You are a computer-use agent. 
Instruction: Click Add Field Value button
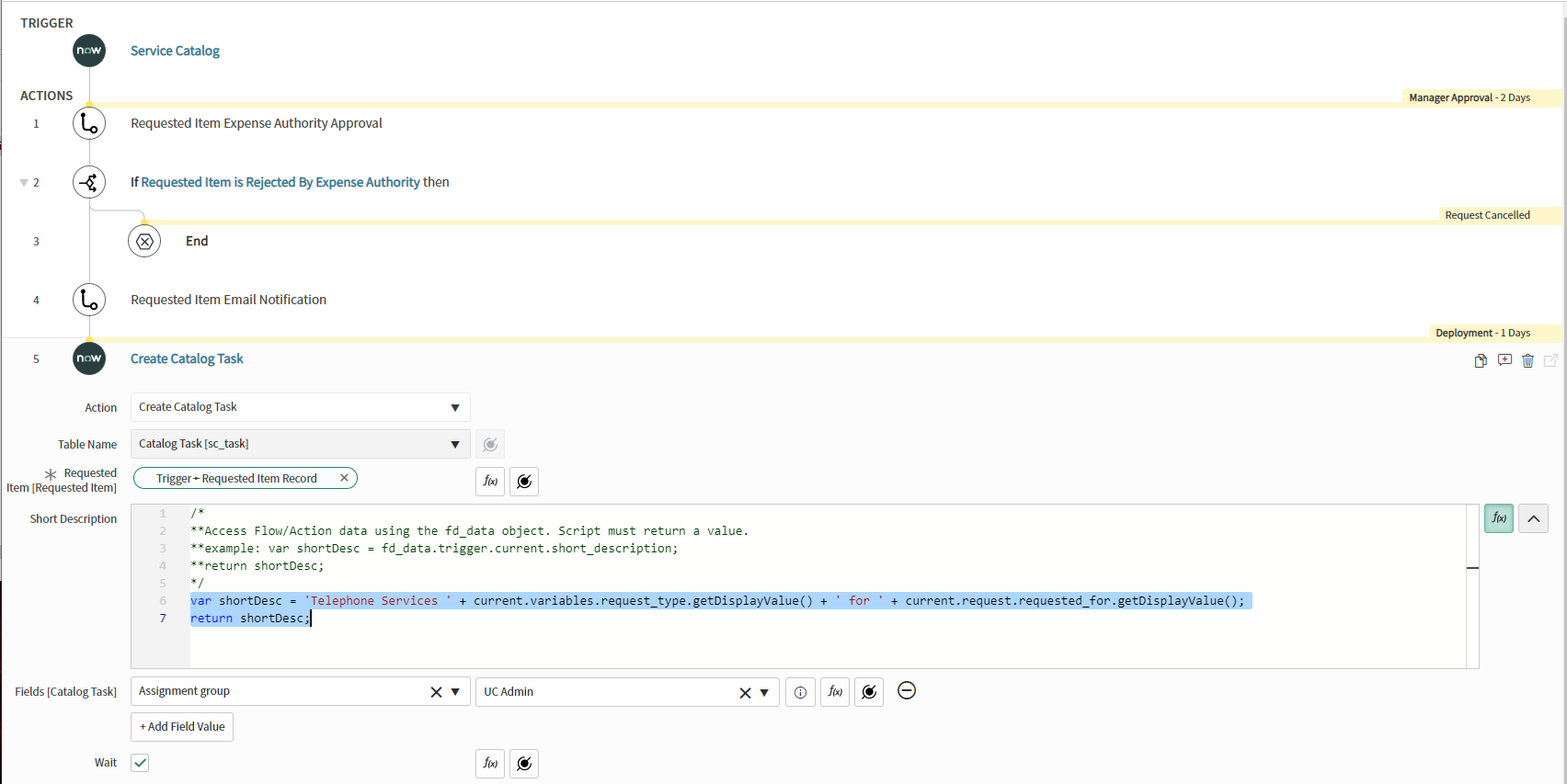[182, 726]
